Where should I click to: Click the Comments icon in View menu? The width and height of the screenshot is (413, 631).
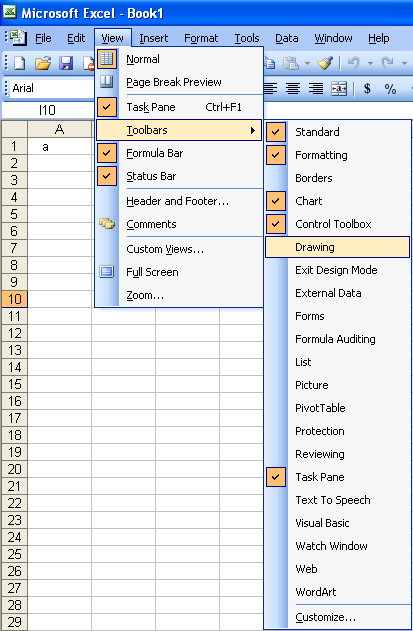pyautogui.click(x=107, y=224)
